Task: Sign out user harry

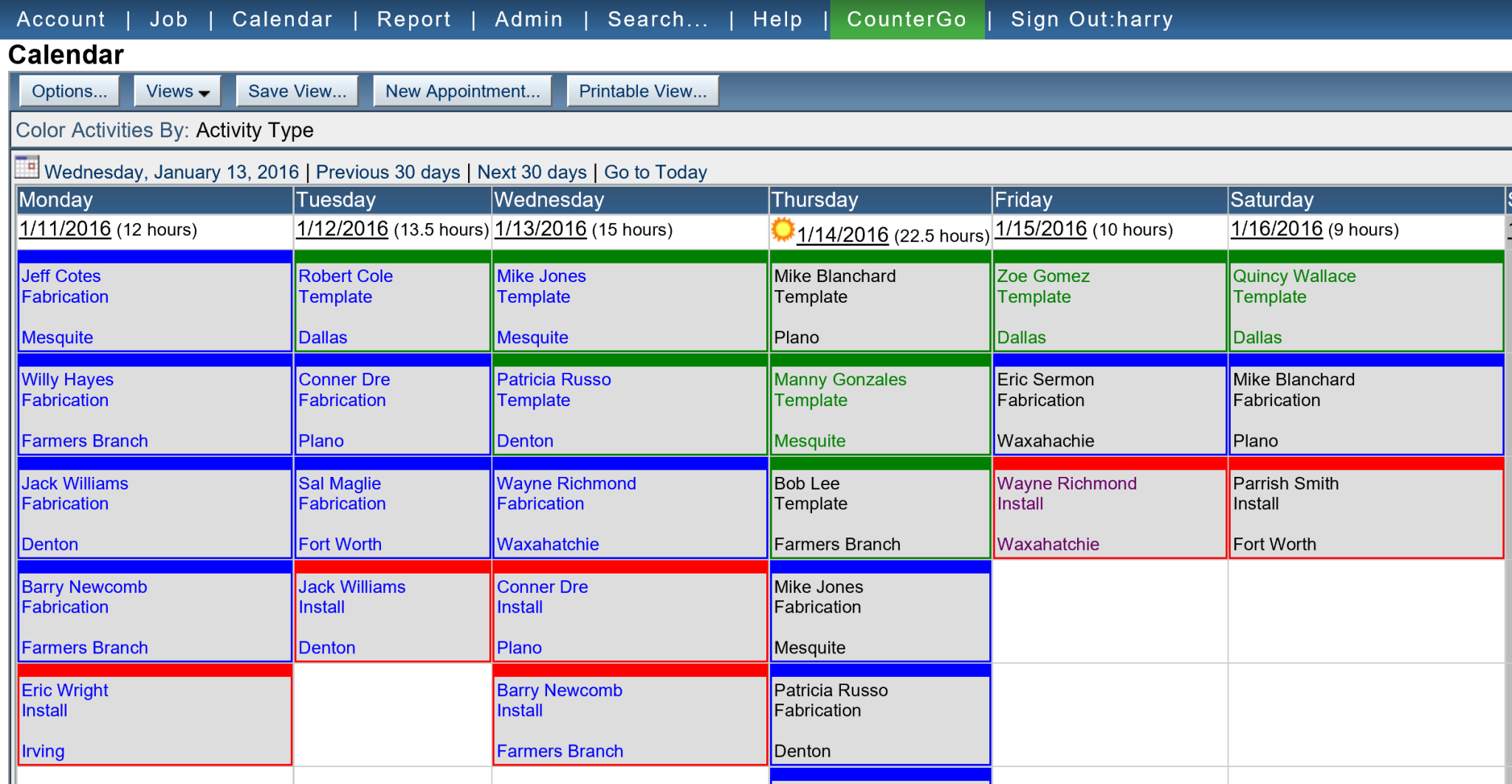Action: (x=1091, y=19)
